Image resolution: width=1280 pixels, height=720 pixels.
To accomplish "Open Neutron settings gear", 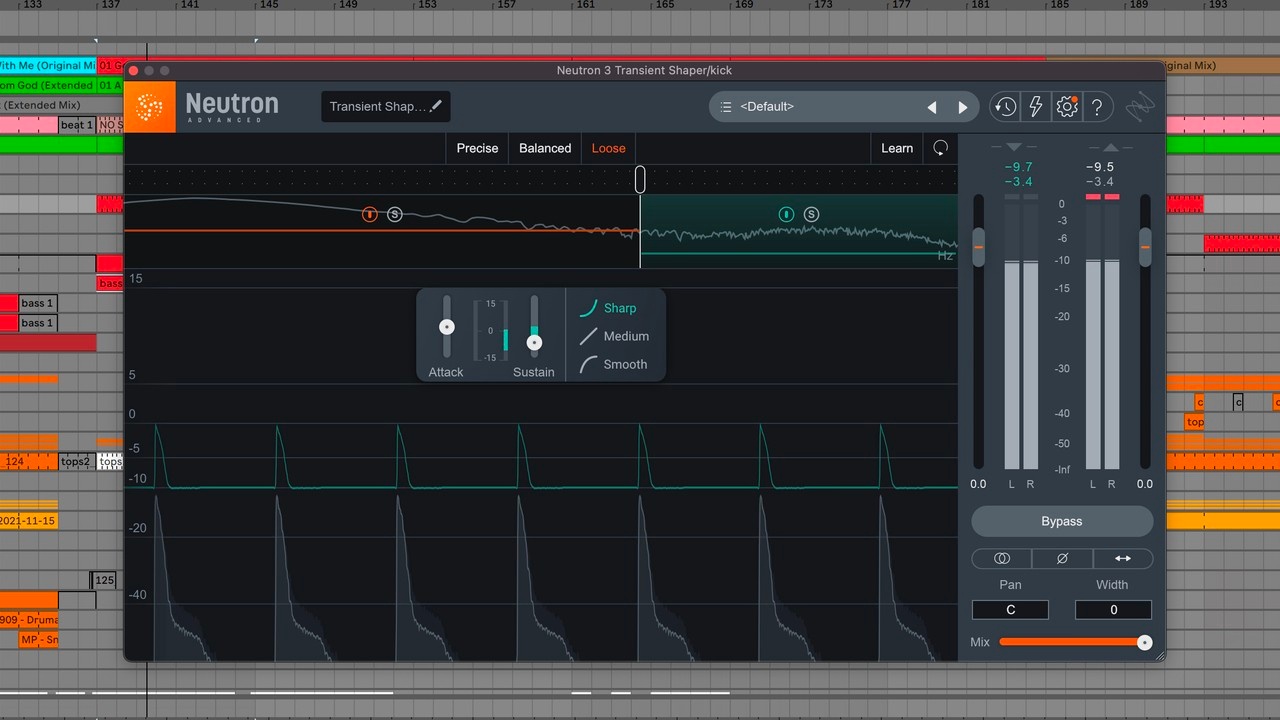I will click(x=1067, y=107).
